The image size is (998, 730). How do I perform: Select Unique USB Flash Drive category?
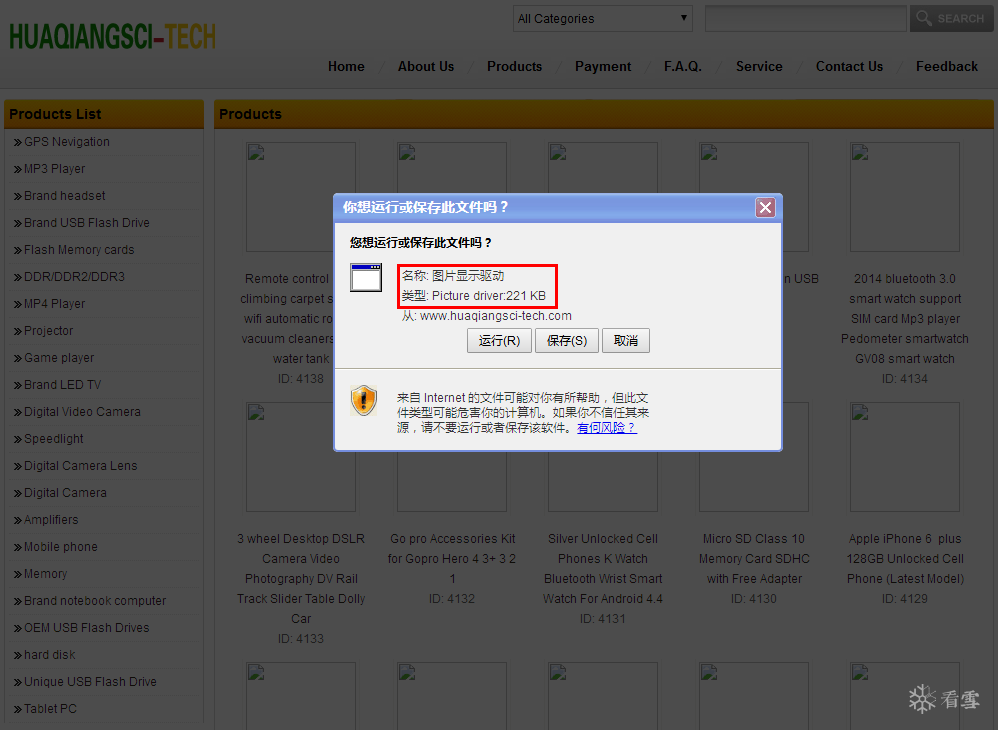pyautogui.click(x=90, y=682)
